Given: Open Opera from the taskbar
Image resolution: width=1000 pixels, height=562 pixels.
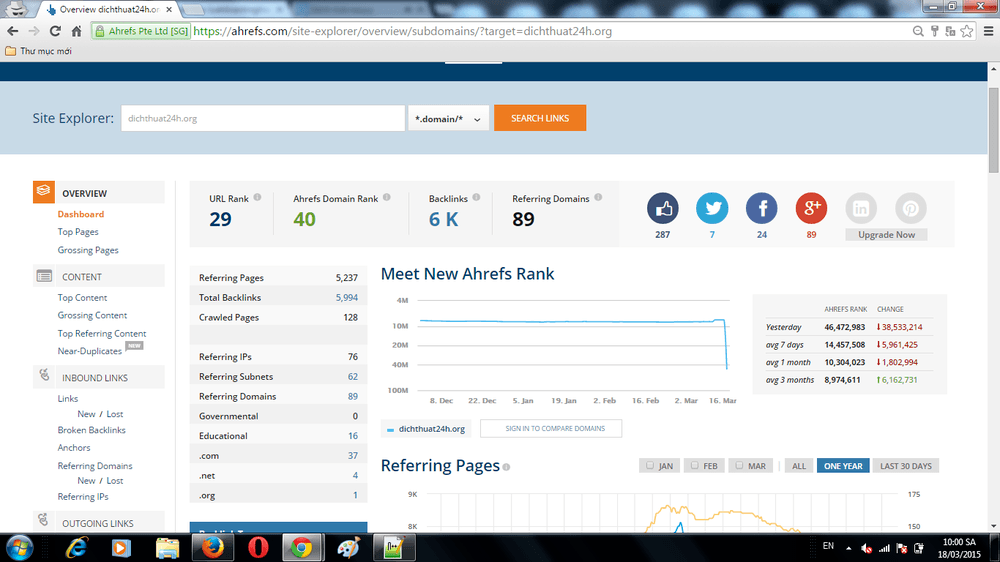Looking at the screenshot, I should [258, 548].
